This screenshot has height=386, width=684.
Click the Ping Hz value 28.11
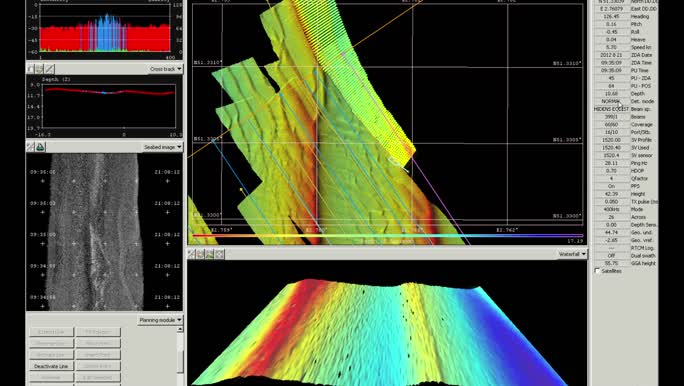[x=611, y=163]
